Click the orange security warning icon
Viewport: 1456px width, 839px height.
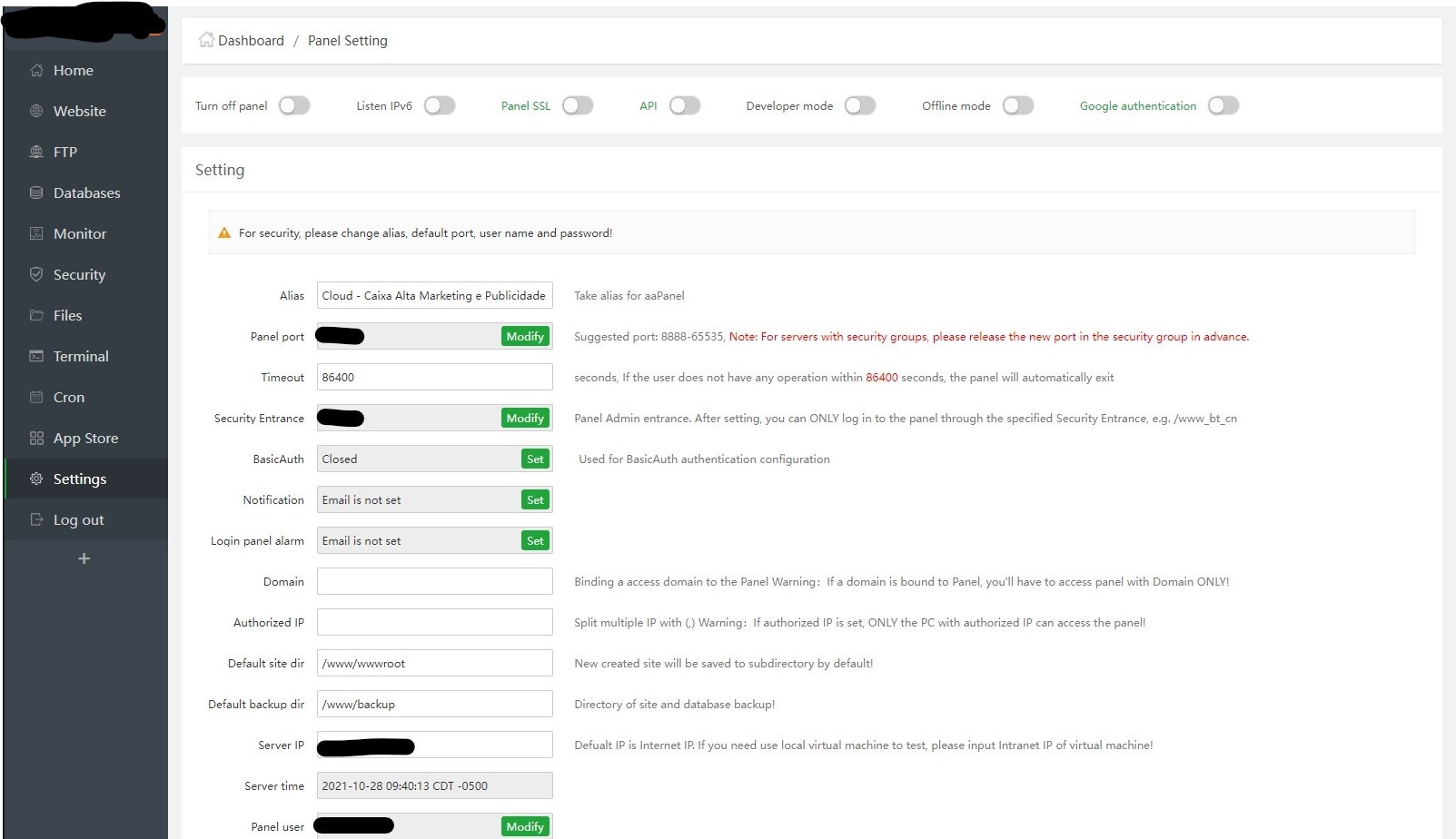pyautogui.click(x=224, y=233)
